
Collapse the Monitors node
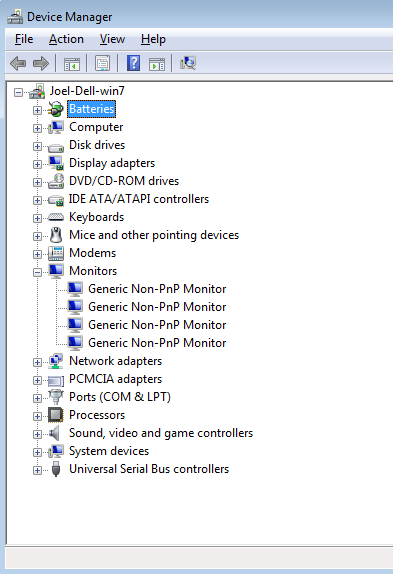point(37,272)
